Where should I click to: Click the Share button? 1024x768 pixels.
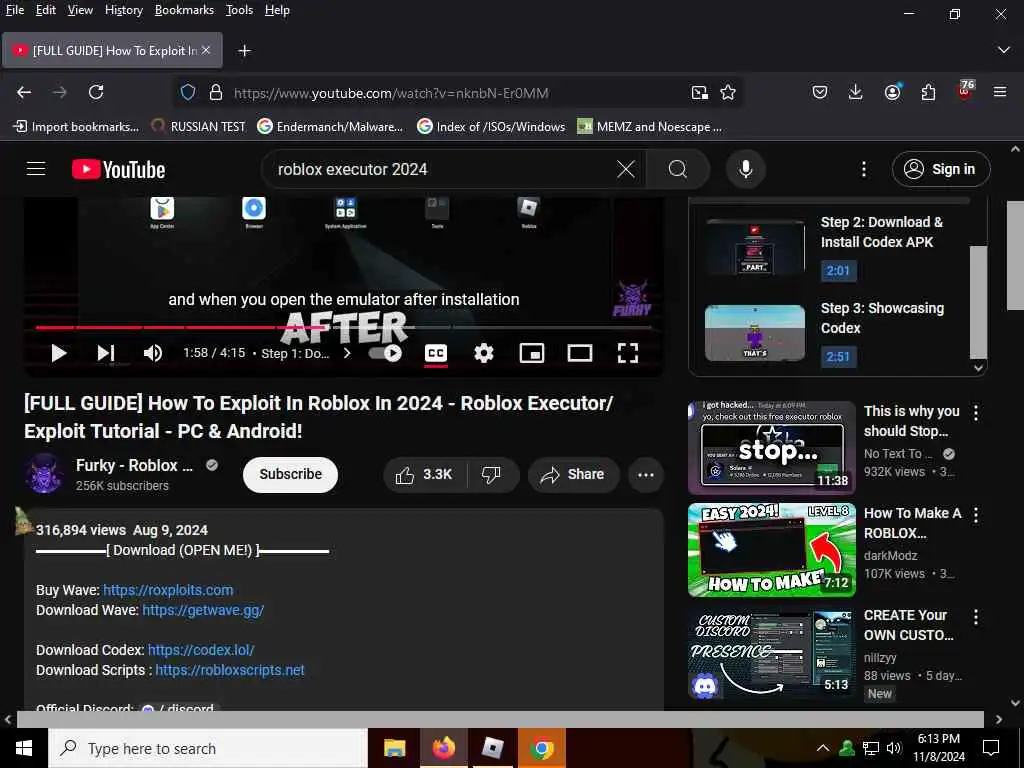click(x=573, y=475)
